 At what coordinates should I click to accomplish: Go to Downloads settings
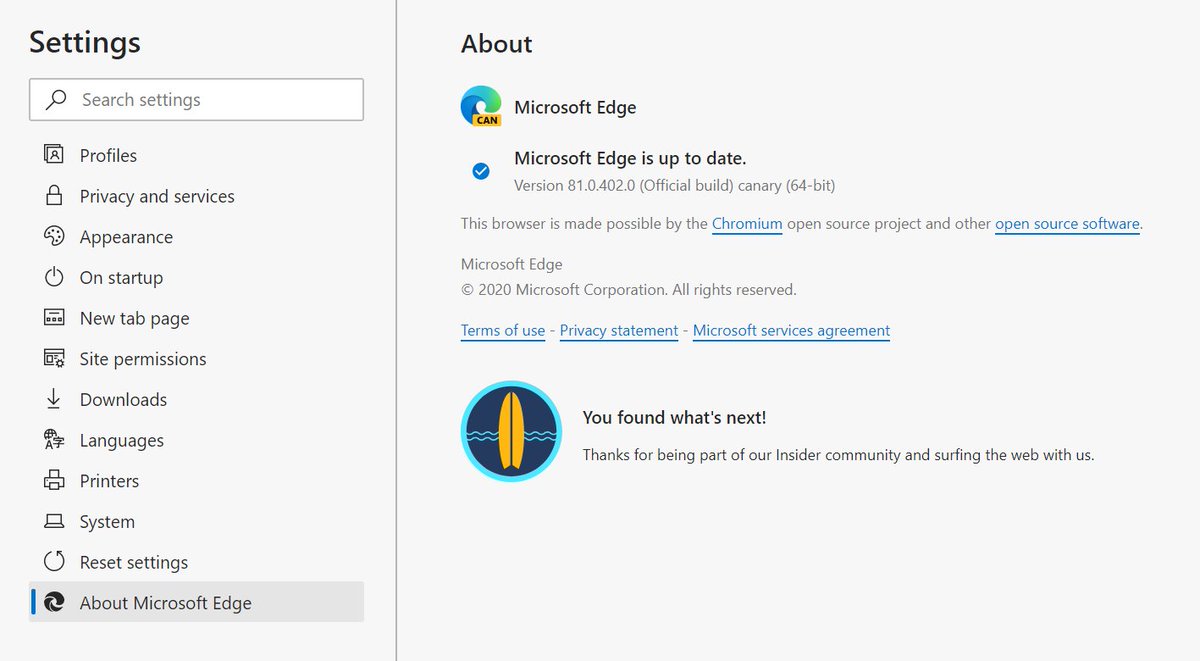[x=196, y=399]
